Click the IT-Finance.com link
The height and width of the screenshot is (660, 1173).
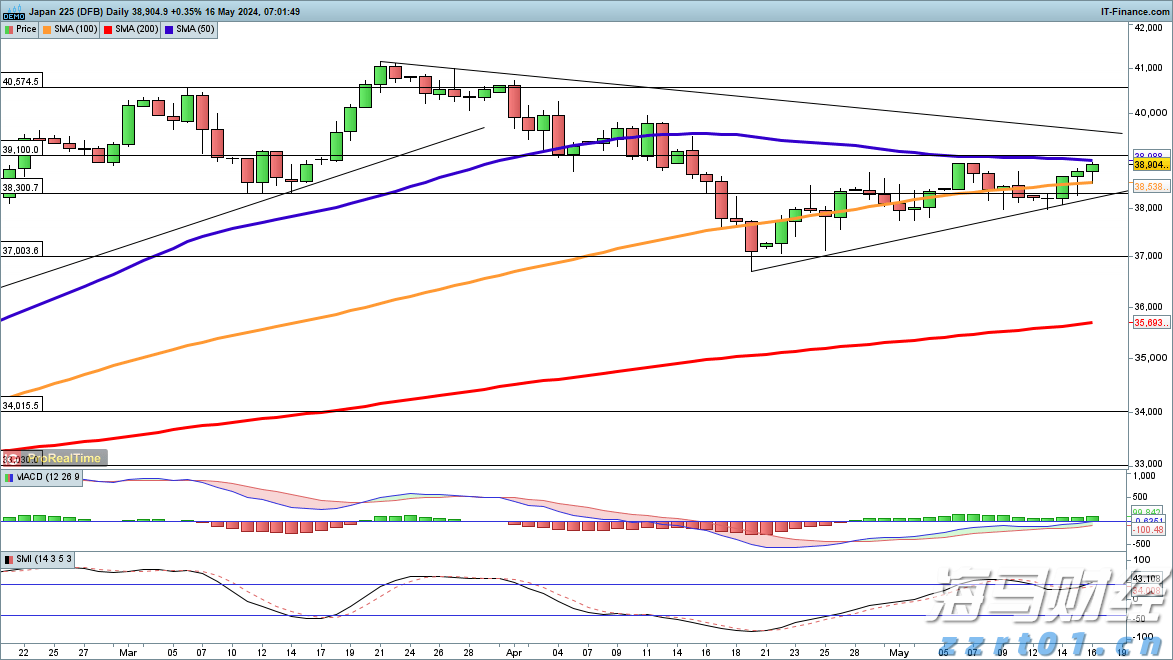pos(1134,11)
